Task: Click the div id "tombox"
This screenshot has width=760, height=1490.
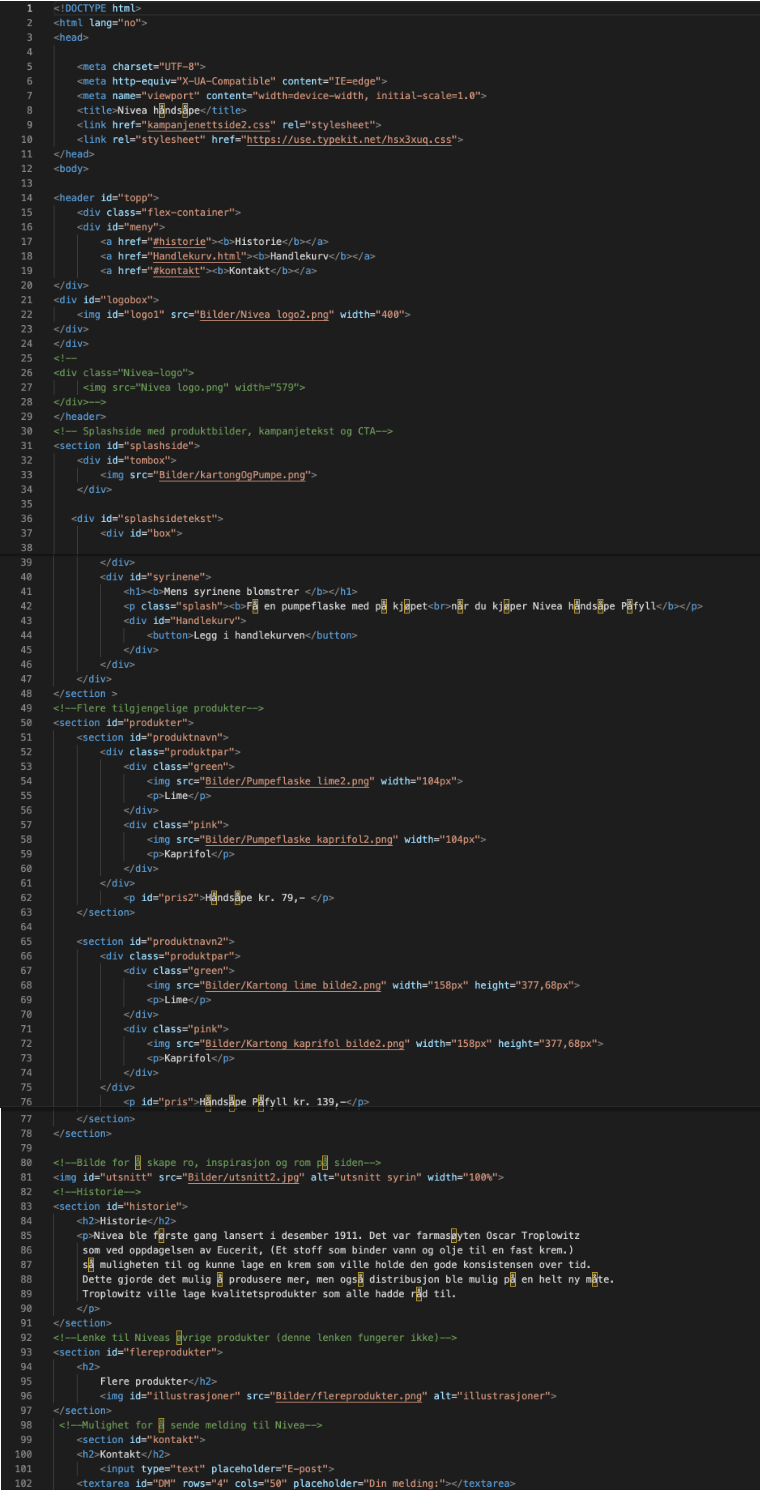Action: [157, 460]
